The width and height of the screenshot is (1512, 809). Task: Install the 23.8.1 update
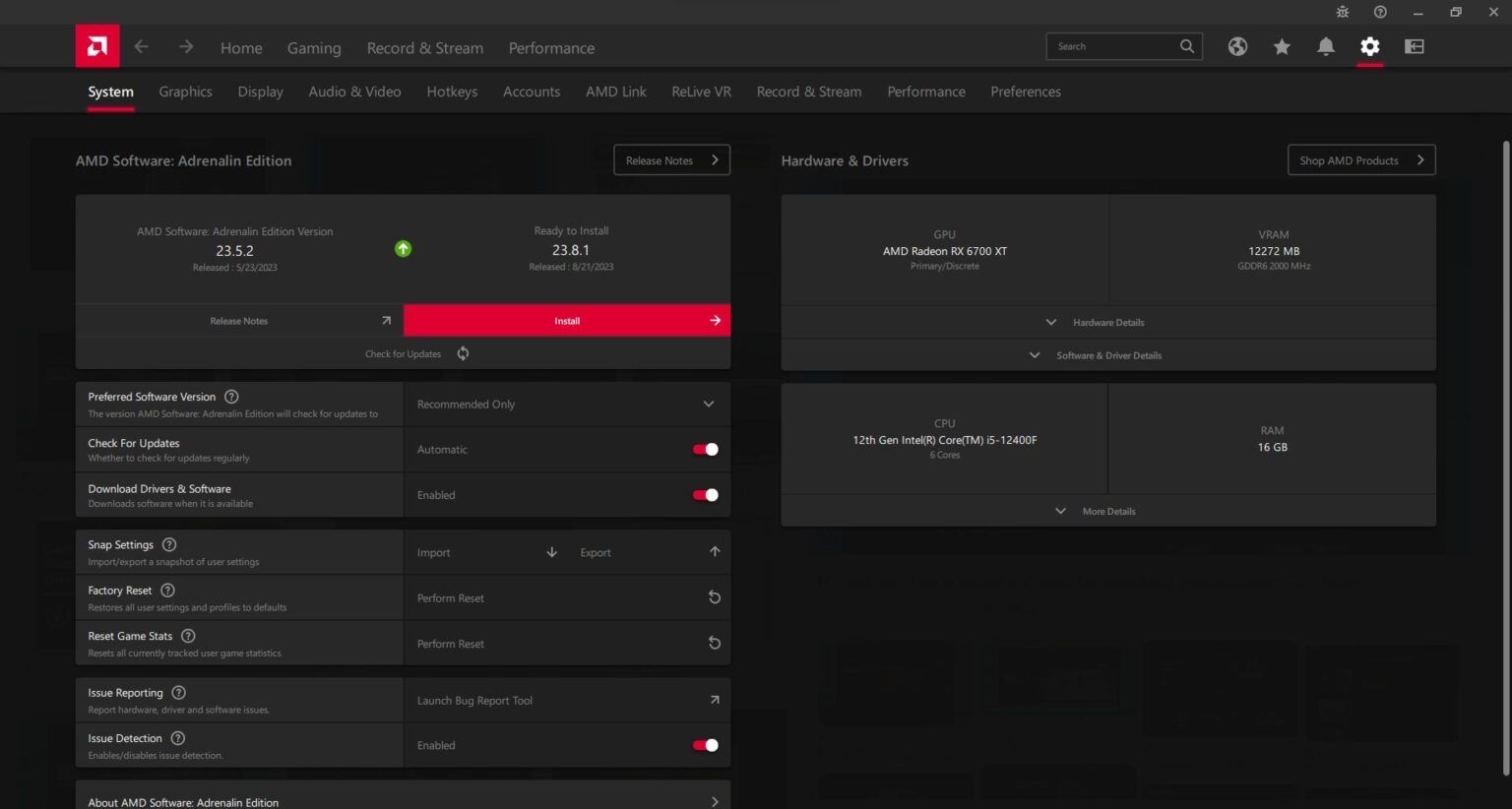567,320
